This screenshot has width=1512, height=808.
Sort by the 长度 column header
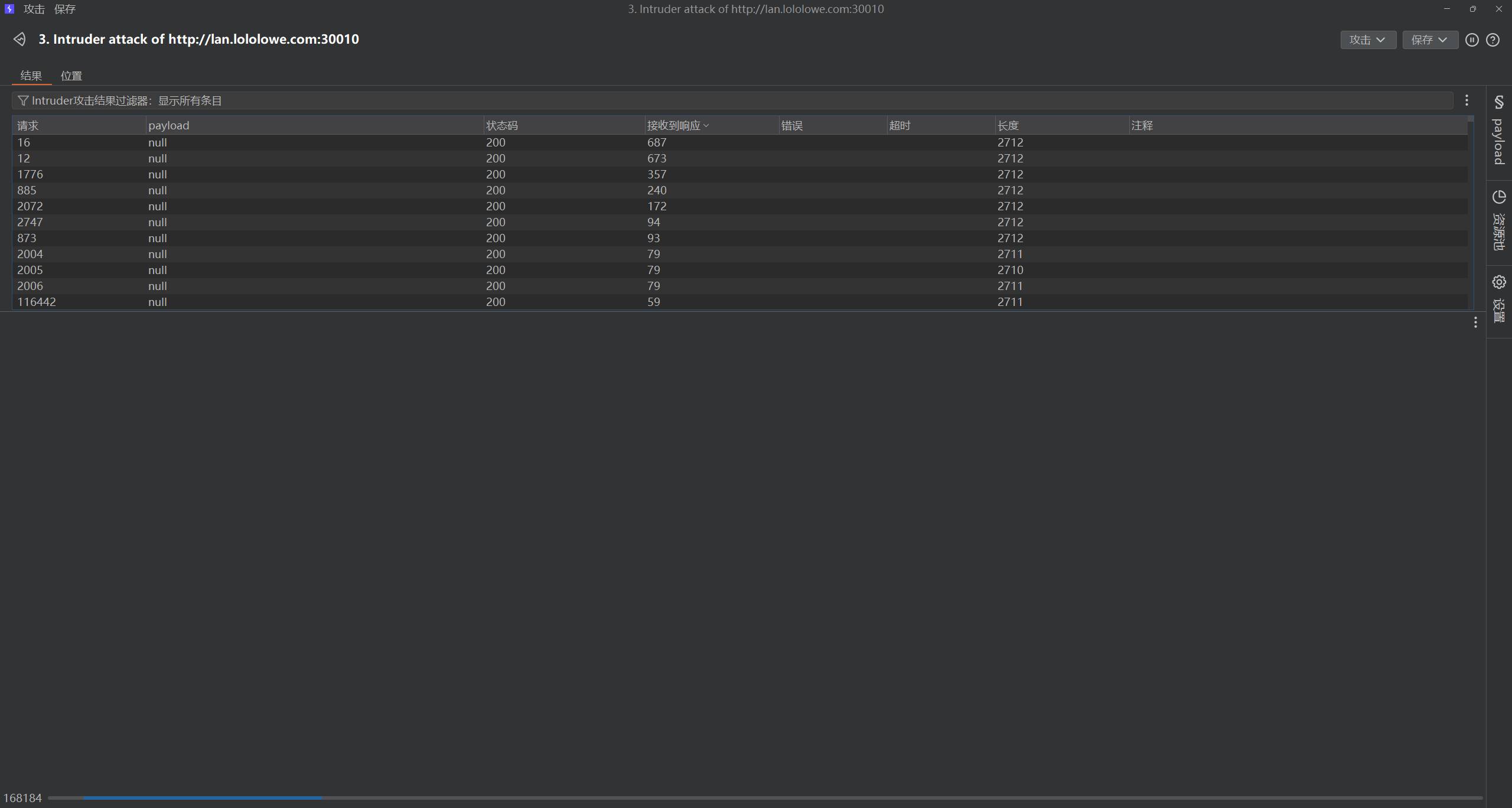[x=1008, y=125]
